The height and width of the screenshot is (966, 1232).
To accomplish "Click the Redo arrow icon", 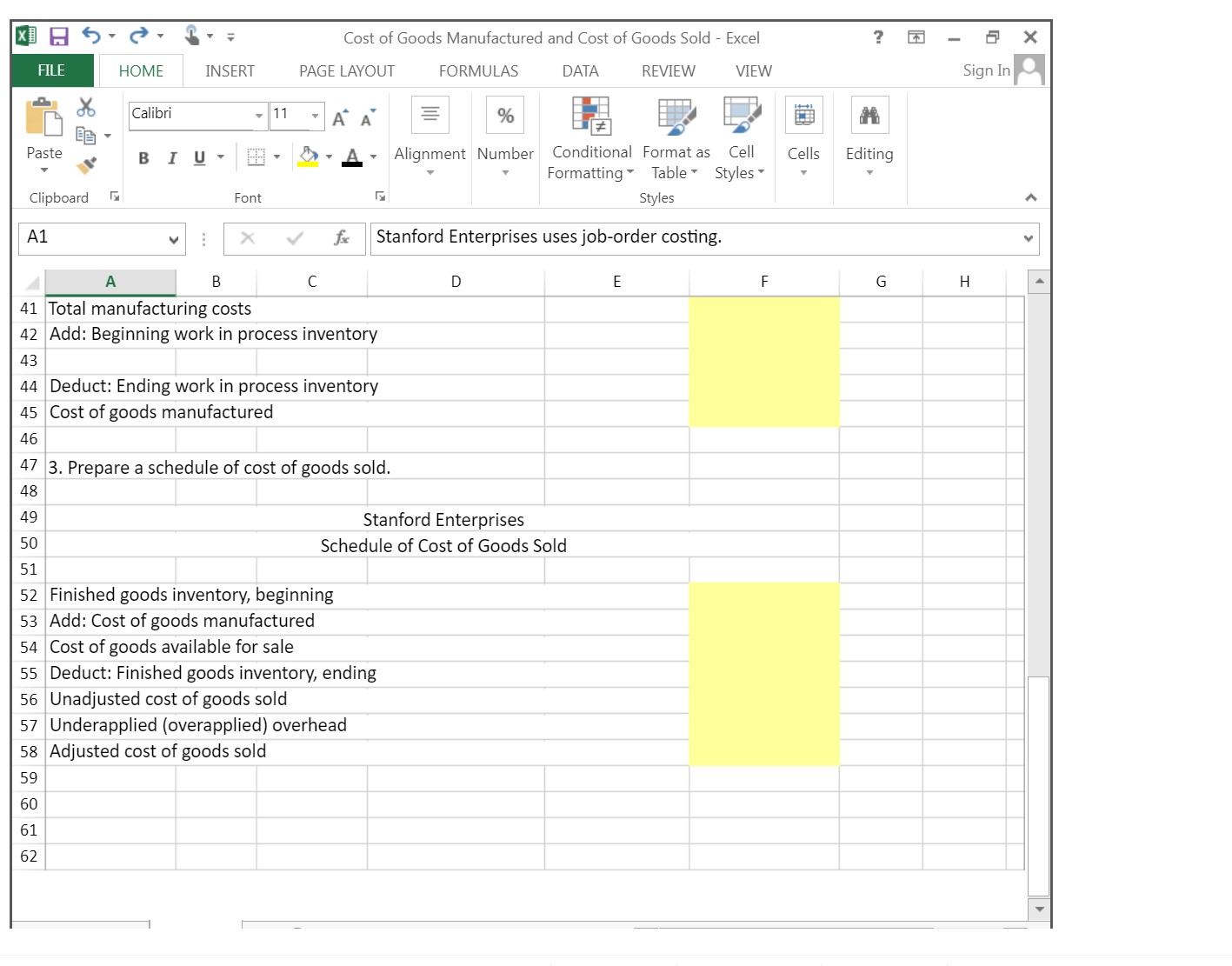I will pos(138,36).
